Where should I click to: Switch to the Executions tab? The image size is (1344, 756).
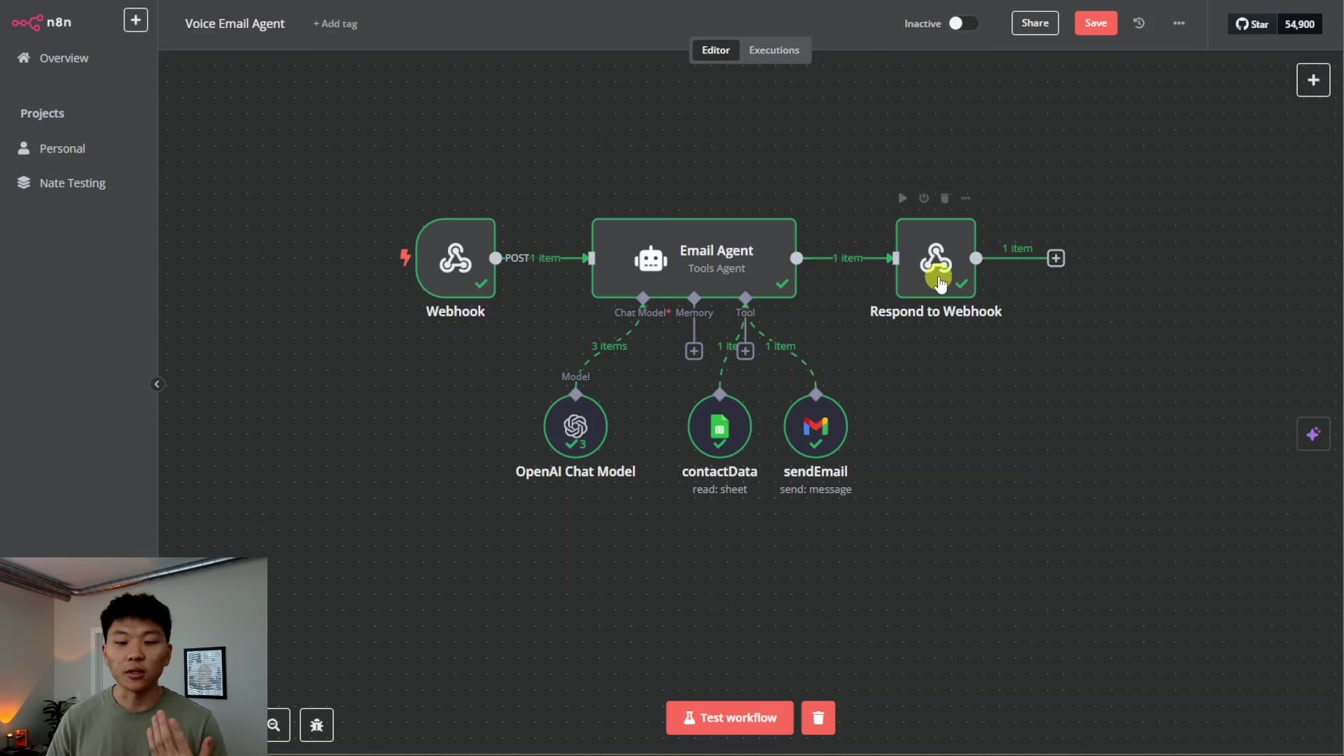(x=774, y=50)
